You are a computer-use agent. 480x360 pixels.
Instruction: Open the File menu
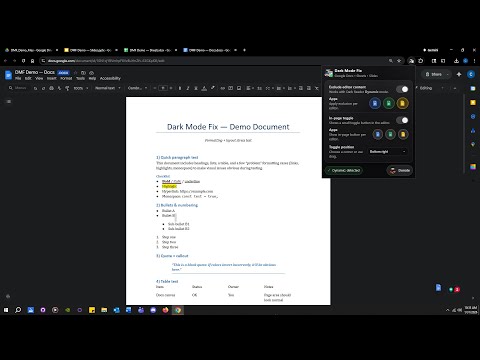point(18,78)
